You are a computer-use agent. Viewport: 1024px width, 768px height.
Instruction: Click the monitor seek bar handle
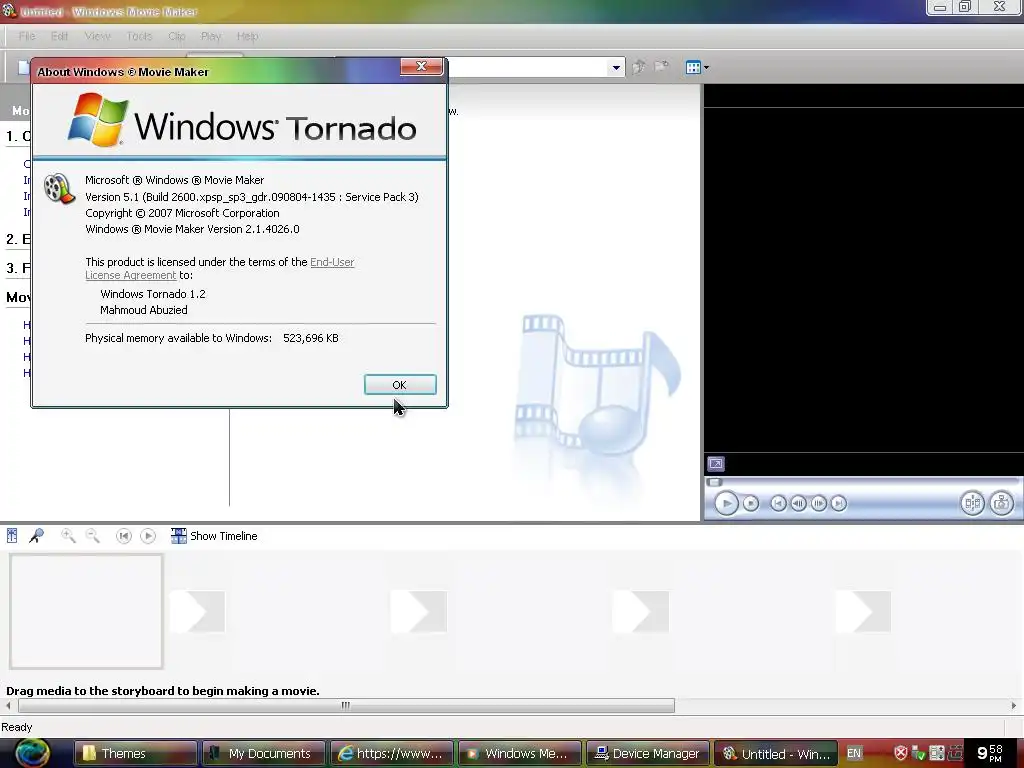pyautogui.click(x=714, y=483)
